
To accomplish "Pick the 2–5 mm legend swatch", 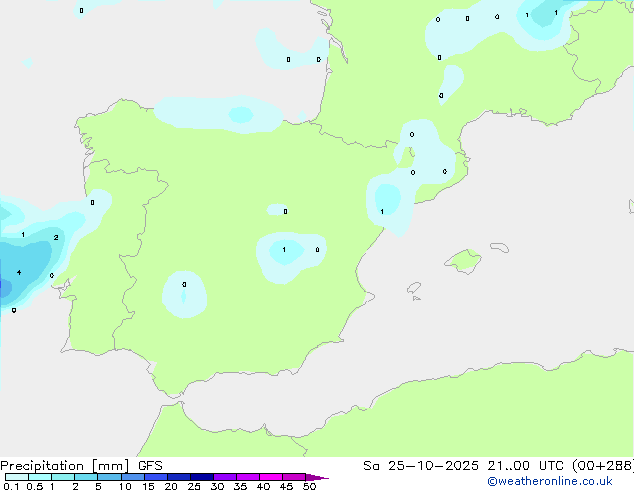I will (86, 477).
